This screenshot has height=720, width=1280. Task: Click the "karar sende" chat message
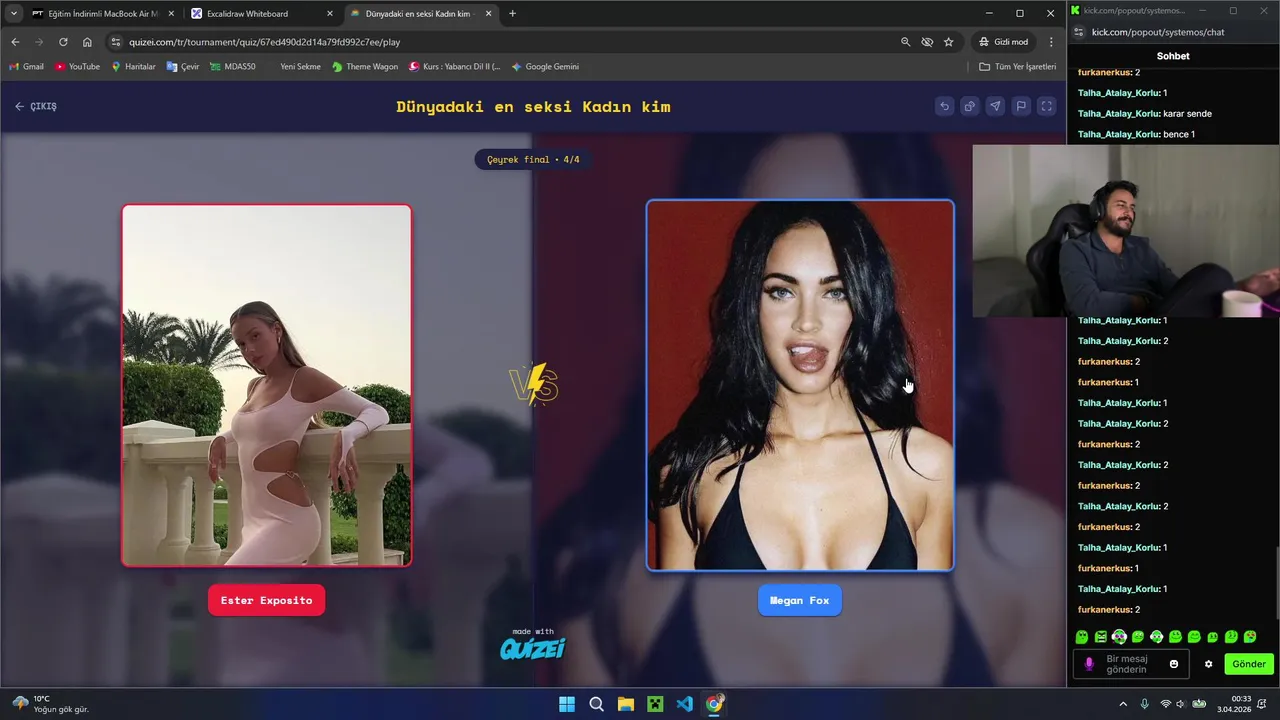1187,114
